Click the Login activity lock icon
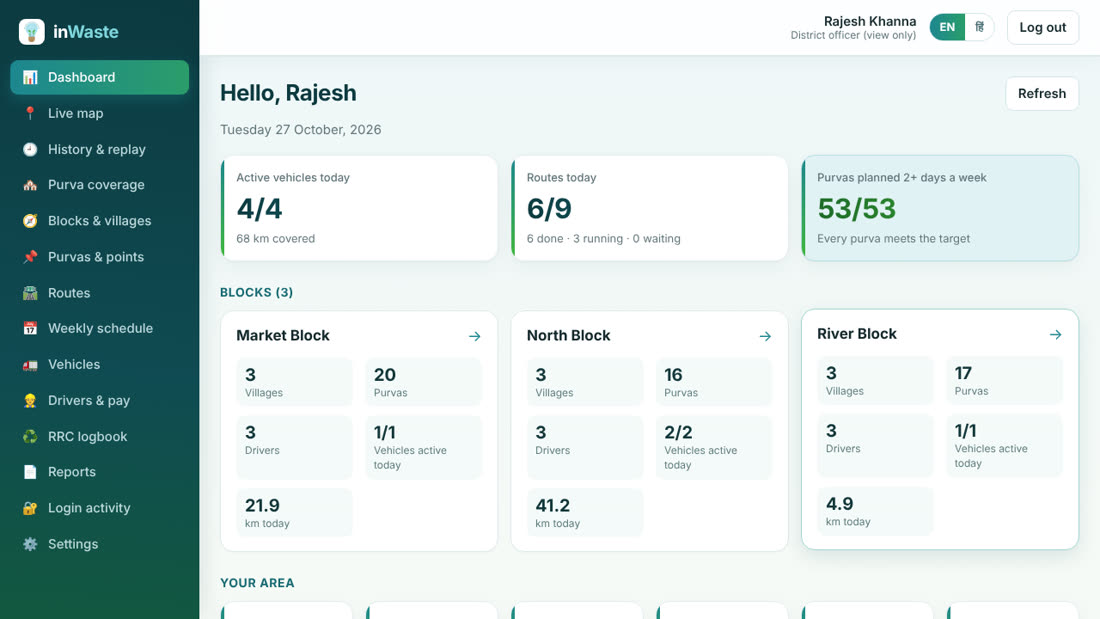 [29, 508]
